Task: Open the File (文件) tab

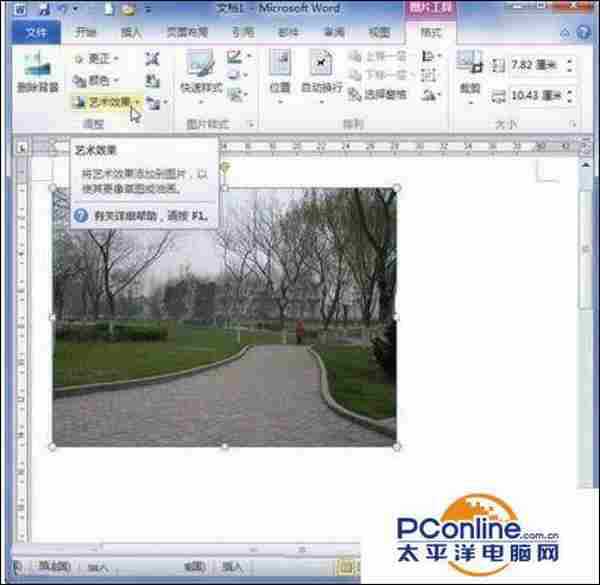Action: tap(36, 32)
